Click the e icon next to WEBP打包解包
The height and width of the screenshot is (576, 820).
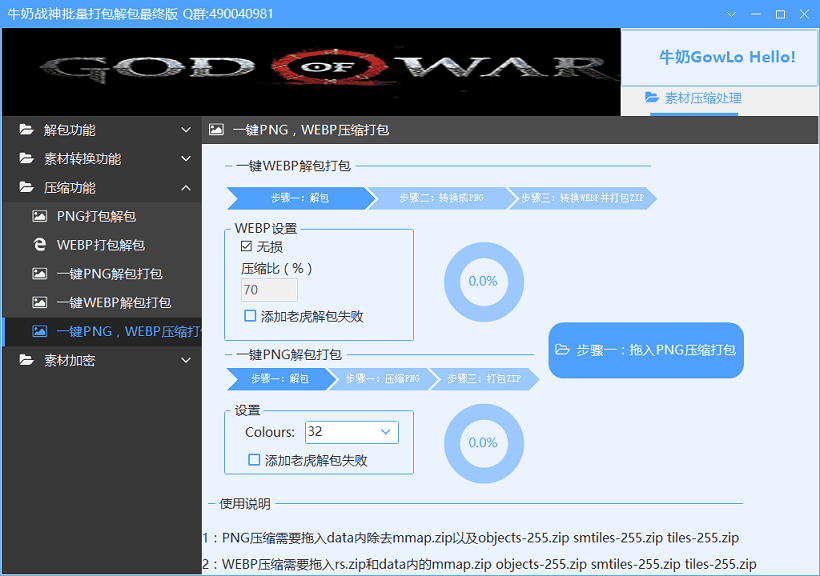click(x=40, y=245)
